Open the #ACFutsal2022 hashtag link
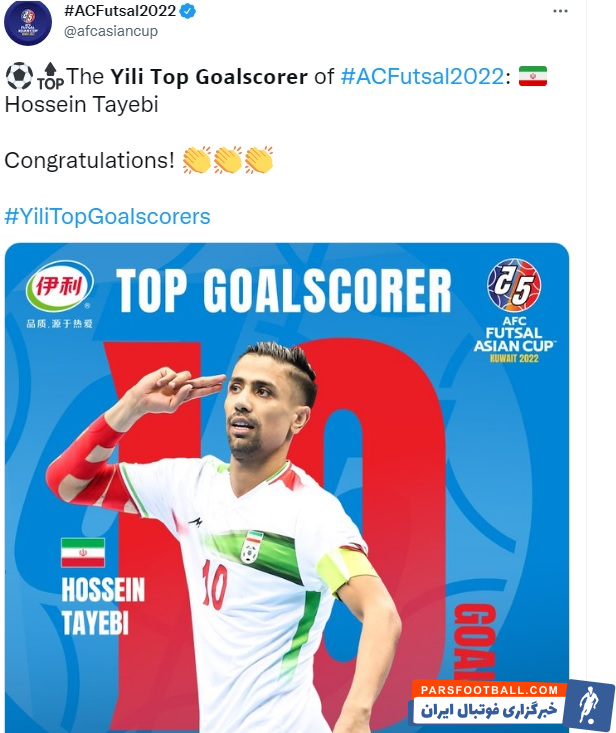This screenshot has height=733, width=616. click(423, 77)
